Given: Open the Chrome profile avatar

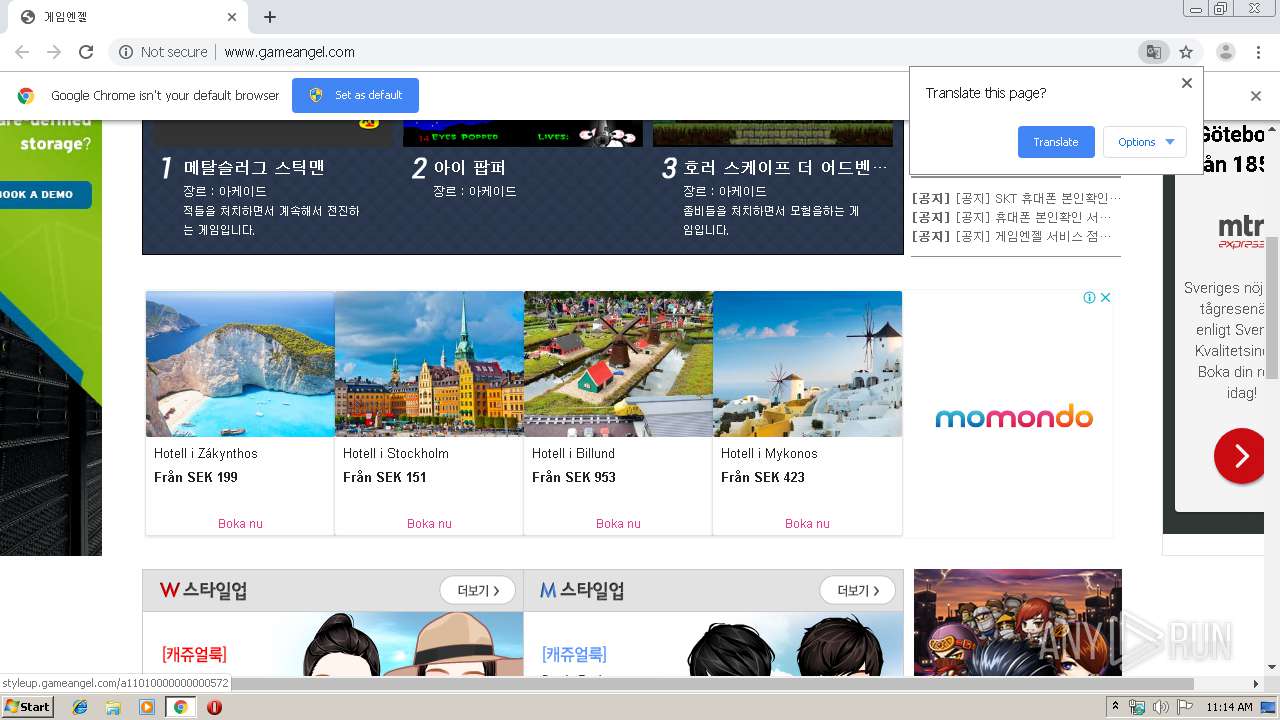Looking at the screenshot, I should 1225,52.
